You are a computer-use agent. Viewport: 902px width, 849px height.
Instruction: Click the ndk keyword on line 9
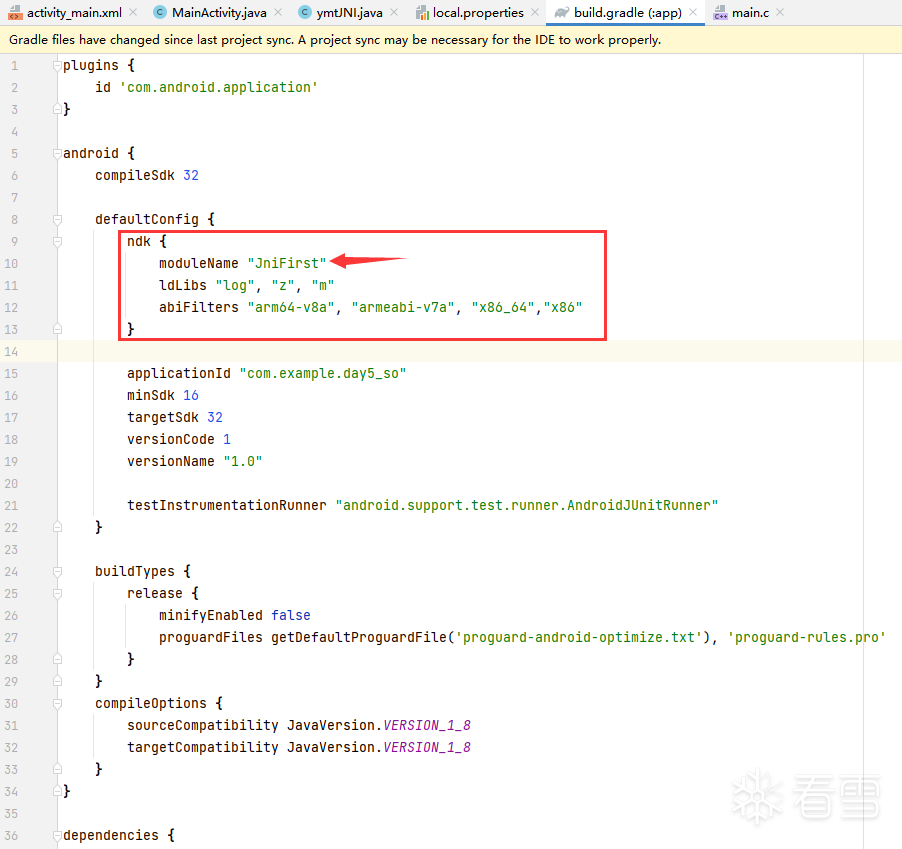(139, 242)
